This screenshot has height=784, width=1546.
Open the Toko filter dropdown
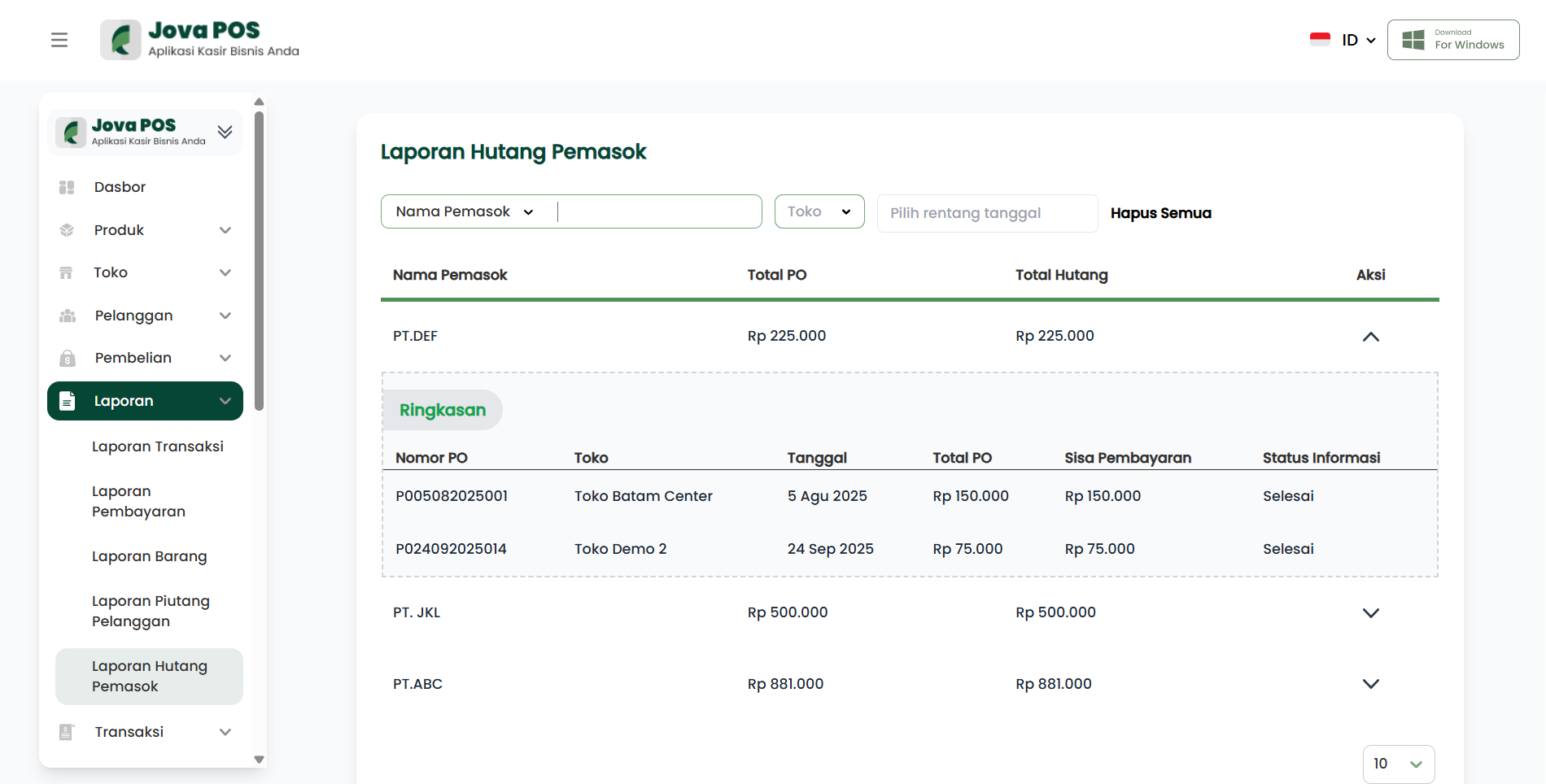pos(819,211)
